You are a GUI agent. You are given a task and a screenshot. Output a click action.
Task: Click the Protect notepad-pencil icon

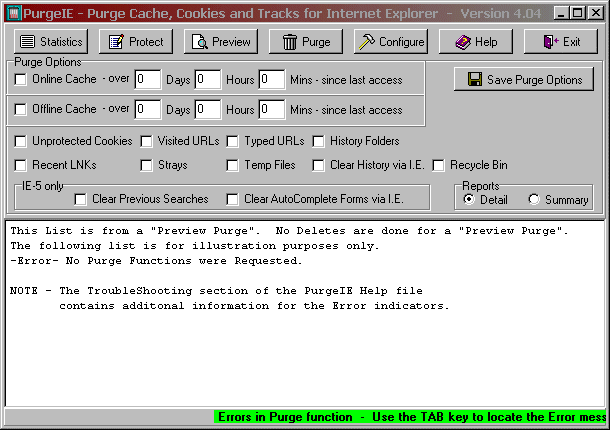(116, 42)
